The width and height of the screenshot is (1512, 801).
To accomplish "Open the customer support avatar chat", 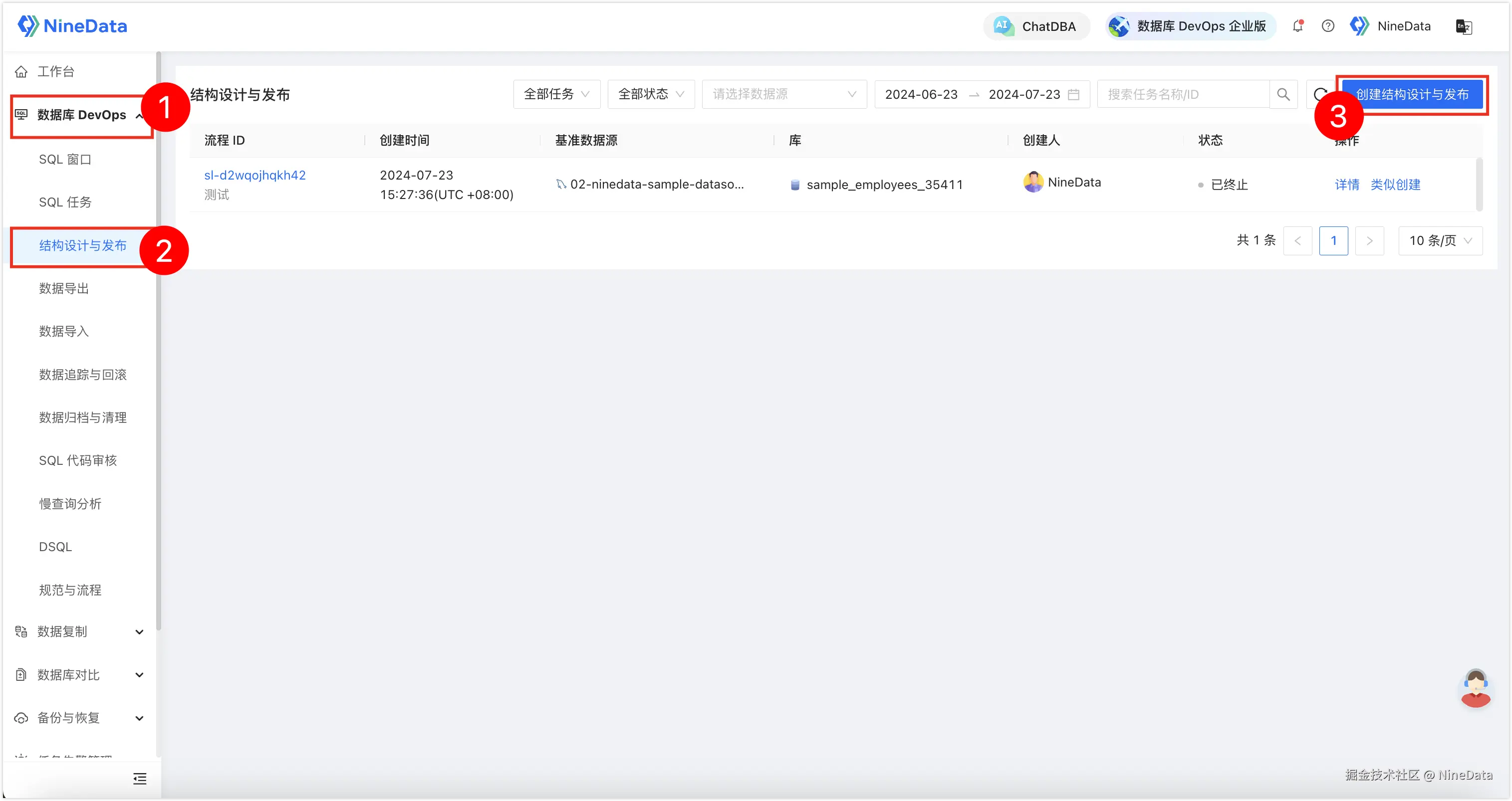I will coord(1475,688).
